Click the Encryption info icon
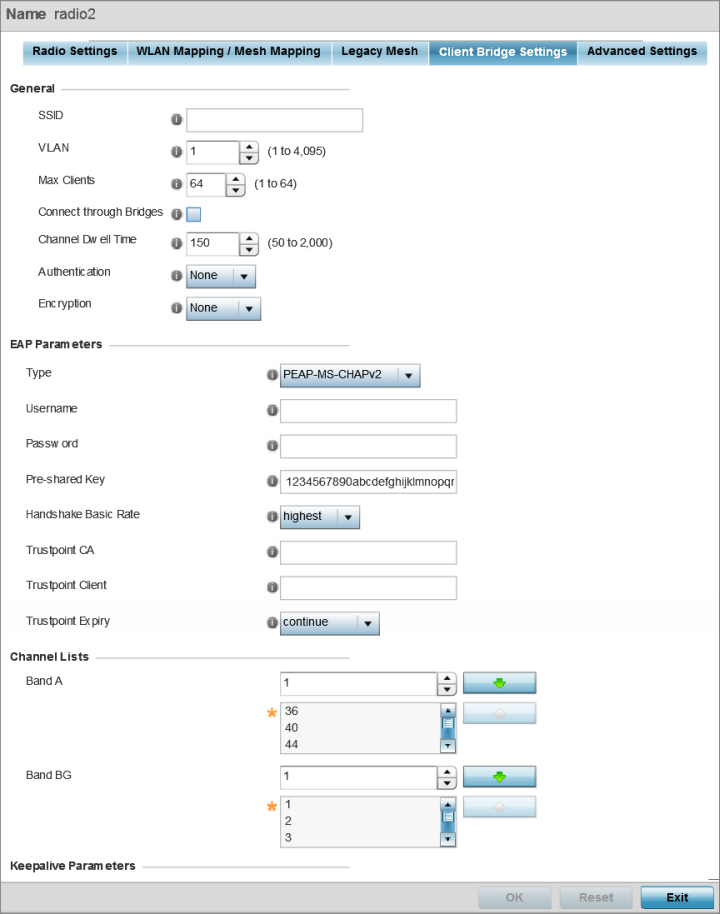 point(177,308)
